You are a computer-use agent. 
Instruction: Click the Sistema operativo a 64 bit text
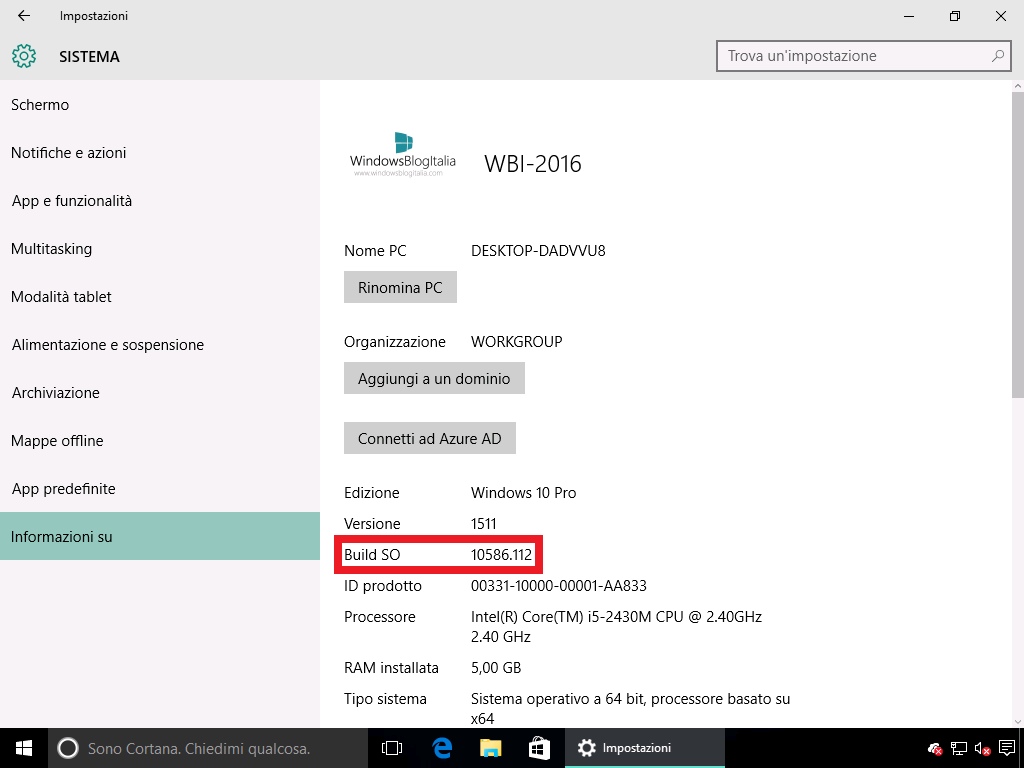631,709
